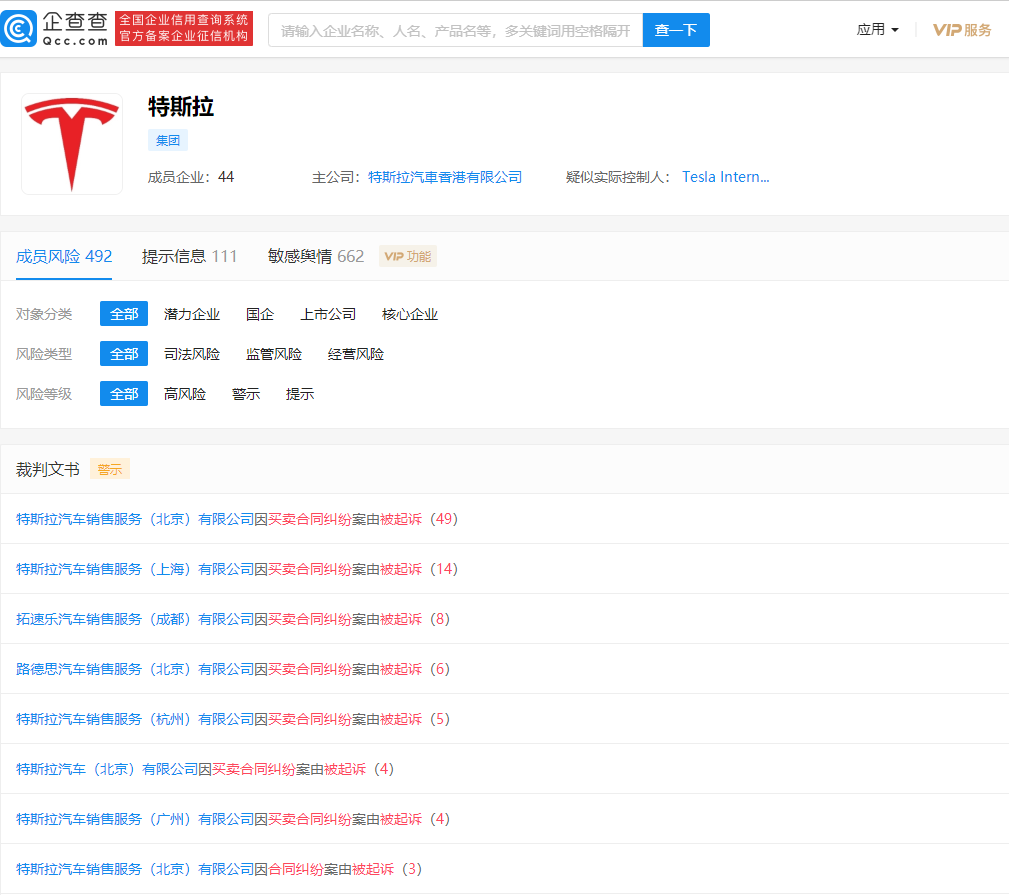Screen dimensions: 1009x895
Task: Select 全部 in 风险类型 filter
Action: tap(124, 354)
